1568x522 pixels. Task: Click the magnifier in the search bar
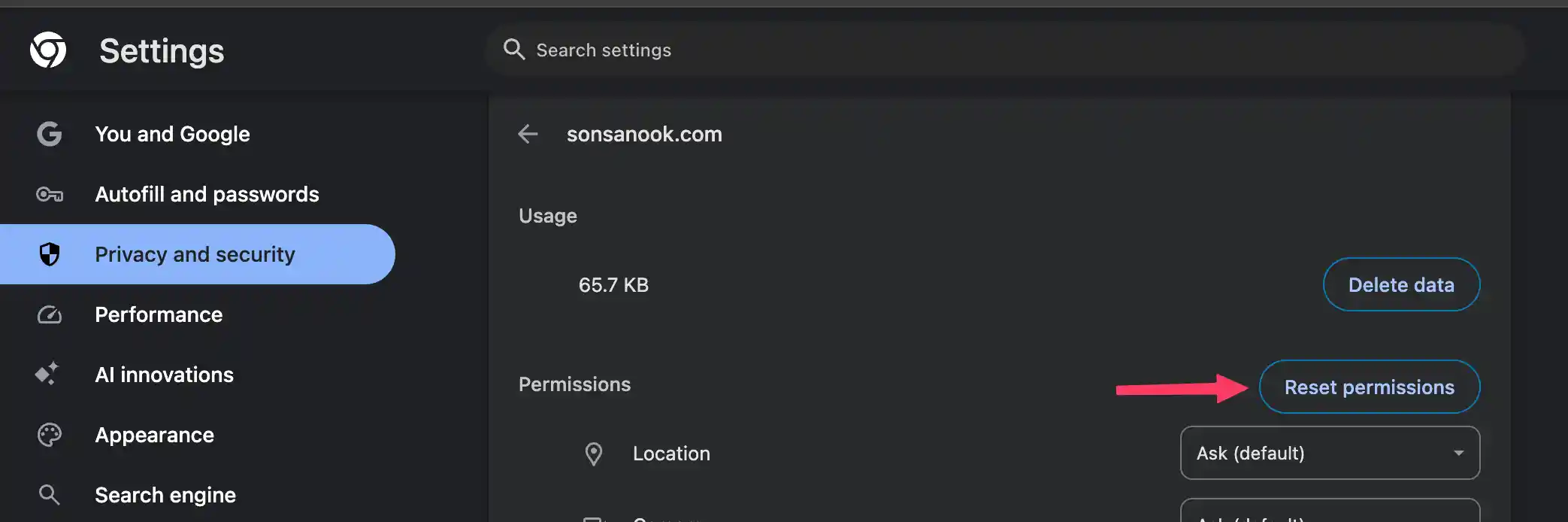[514, 50]
